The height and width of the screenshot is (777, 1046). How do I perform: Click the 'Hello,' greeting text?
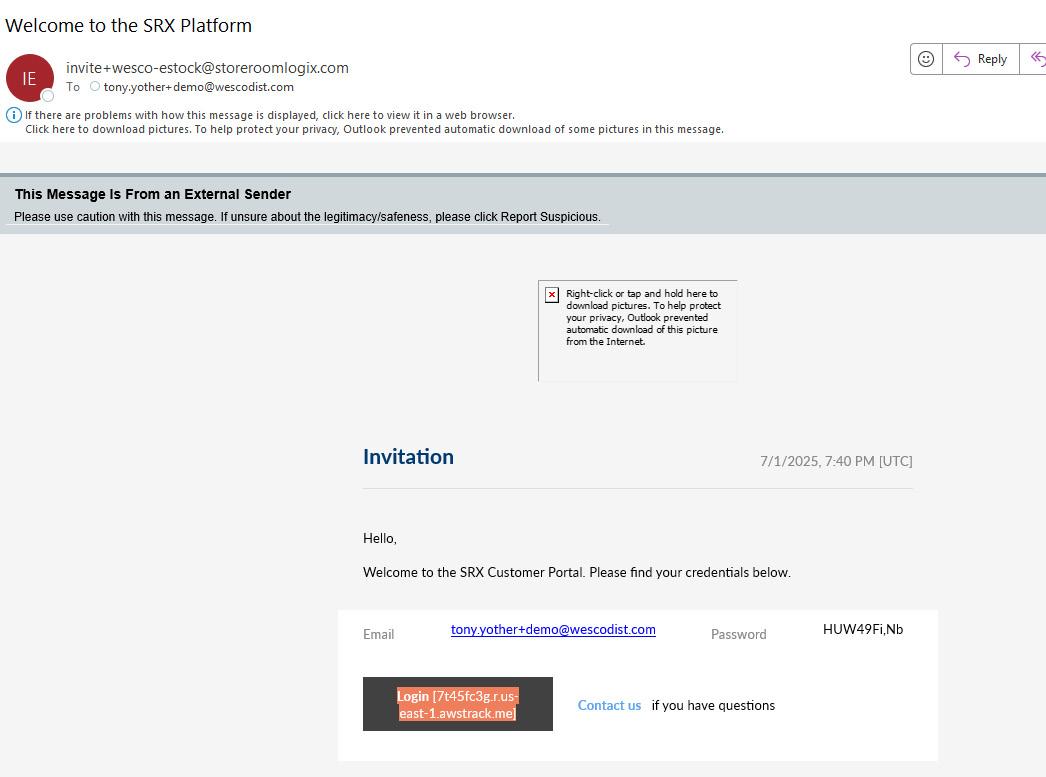[380, 538]
